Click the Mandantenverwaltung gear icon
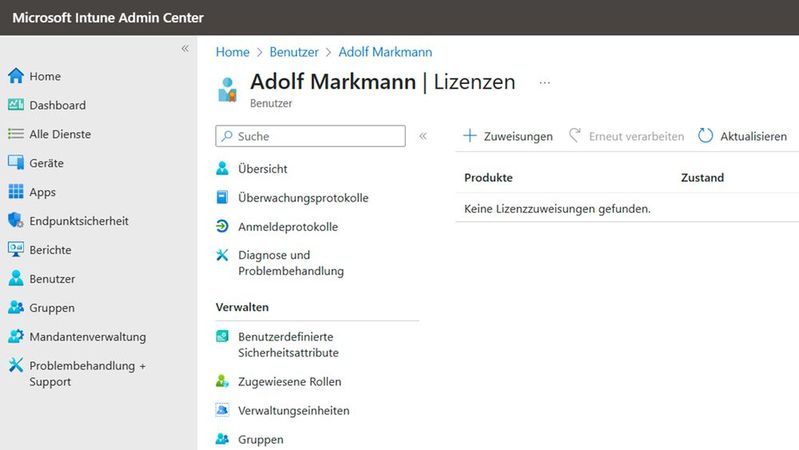The height and width of the screenshot is (450, 799). (16, 336)
